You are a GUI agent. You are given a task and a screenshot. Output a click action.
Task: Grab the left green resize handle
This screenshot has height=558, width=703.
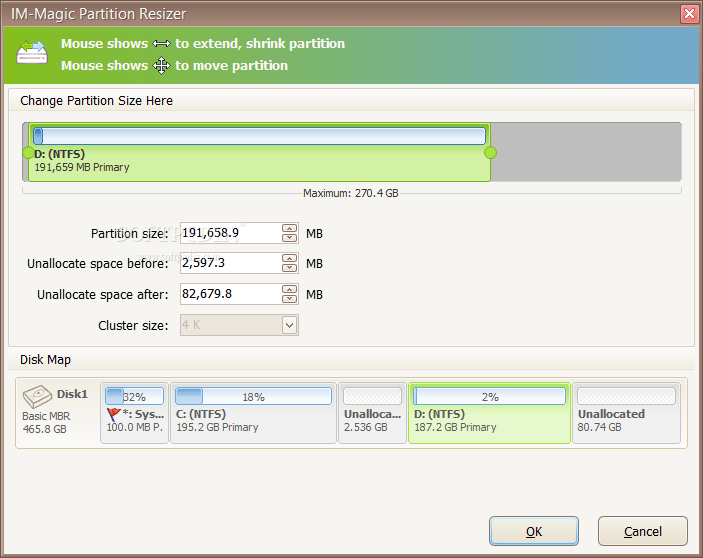28,153
